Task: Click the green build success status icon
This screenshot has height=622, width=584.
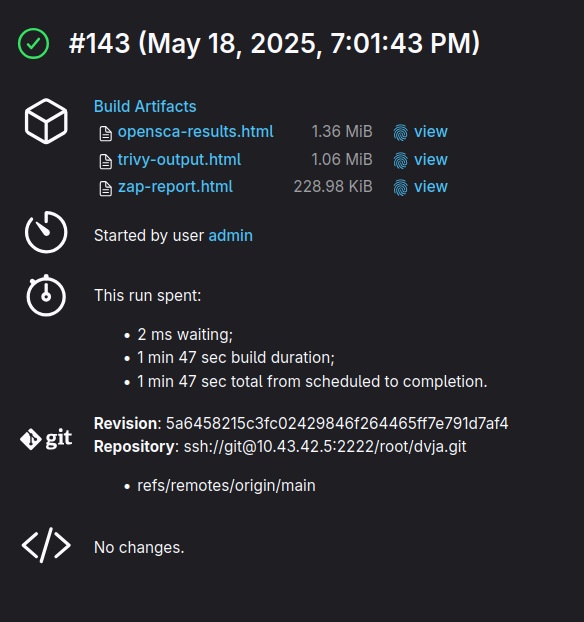Action: point(33,44)
